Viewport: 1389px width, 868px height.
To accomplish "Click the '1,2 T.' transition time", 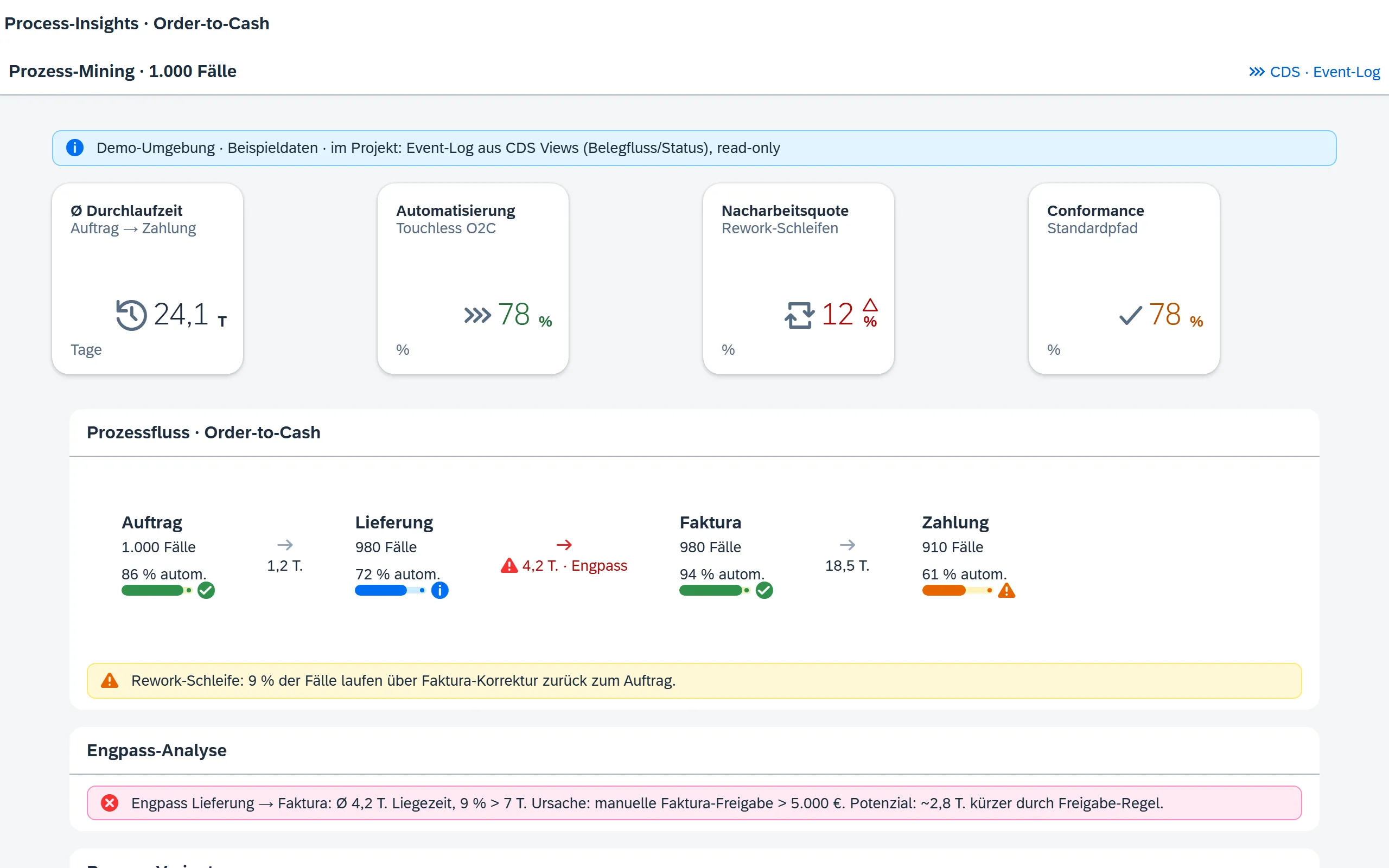I will click(285, 565).
